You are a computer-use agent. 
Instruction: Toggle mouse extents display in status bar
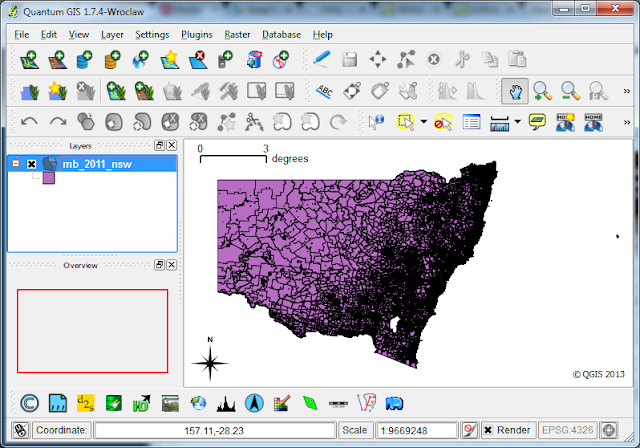click(x=19, y=430)
